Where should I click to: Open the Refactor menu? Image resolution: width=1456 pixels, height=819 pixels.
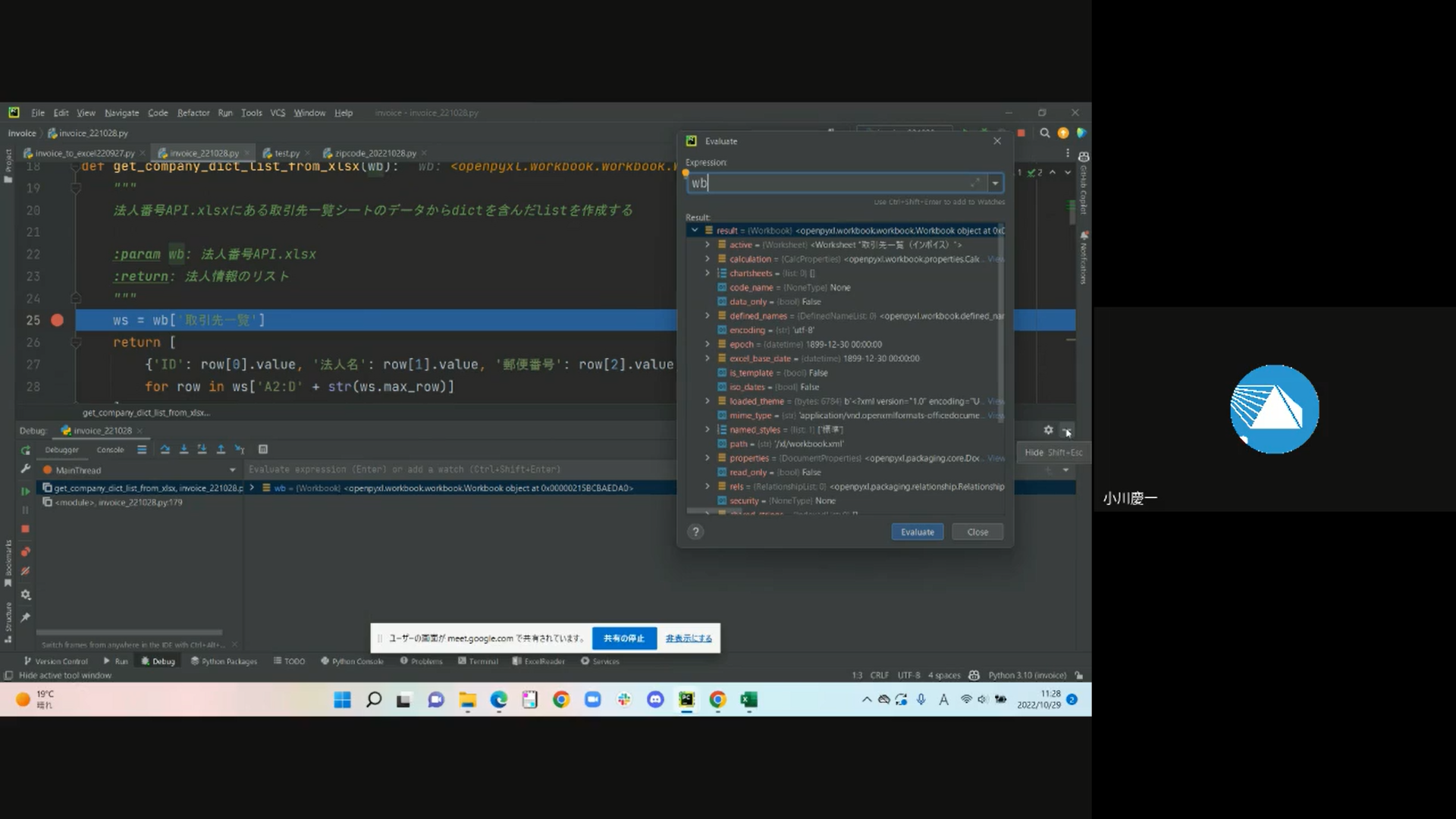193,113
